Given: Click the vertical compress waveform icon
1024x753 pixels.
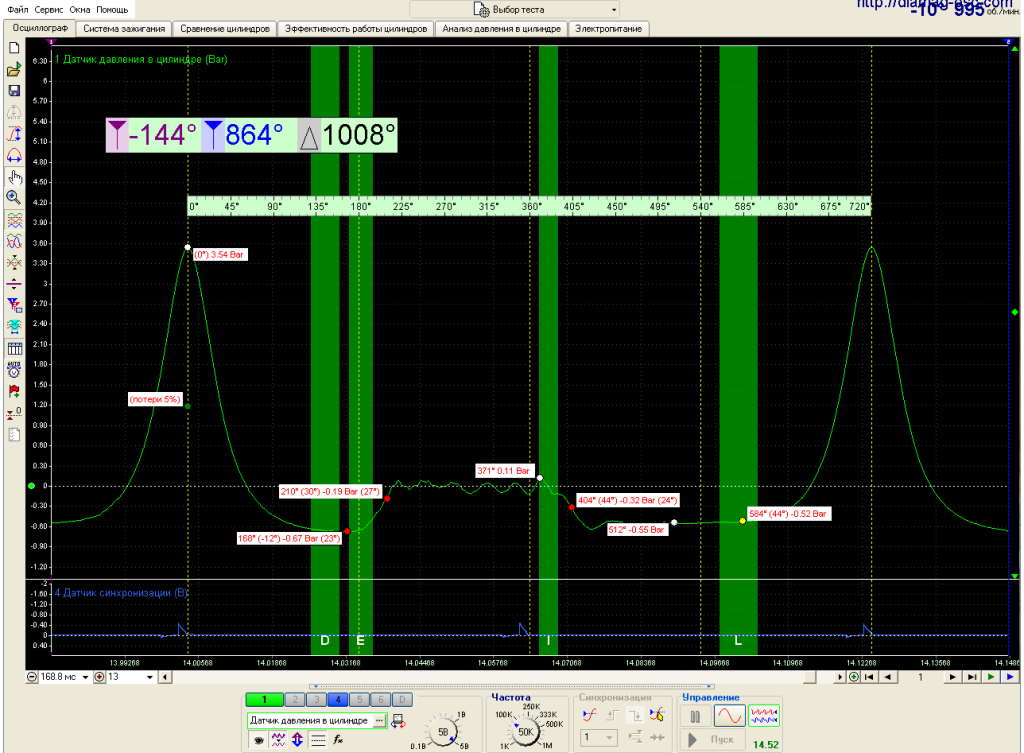Looking at the screenshot, I should pos(14,263).
